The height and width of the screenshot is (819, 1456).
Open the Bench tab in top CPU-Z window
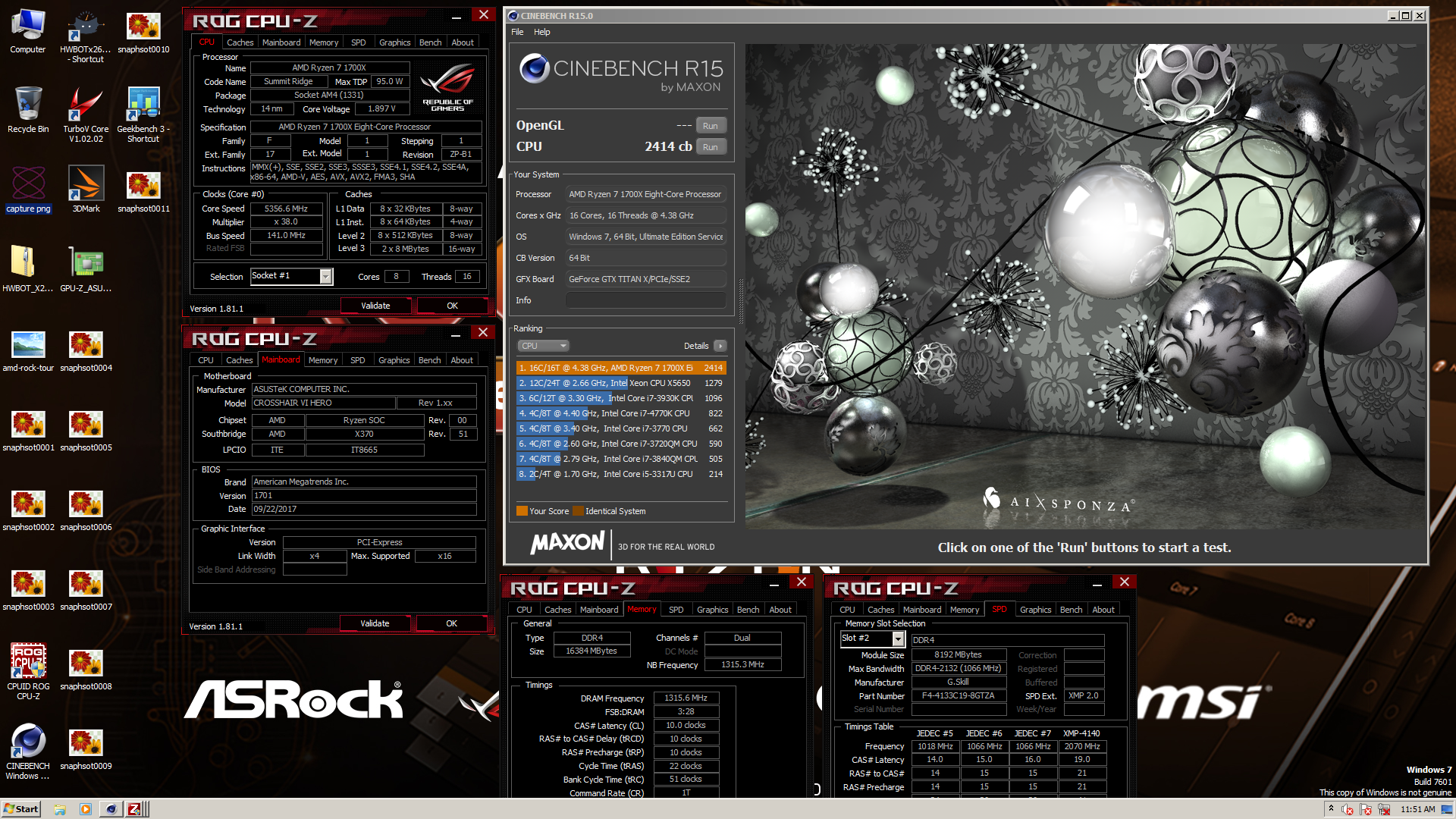(x=430, y=42)
